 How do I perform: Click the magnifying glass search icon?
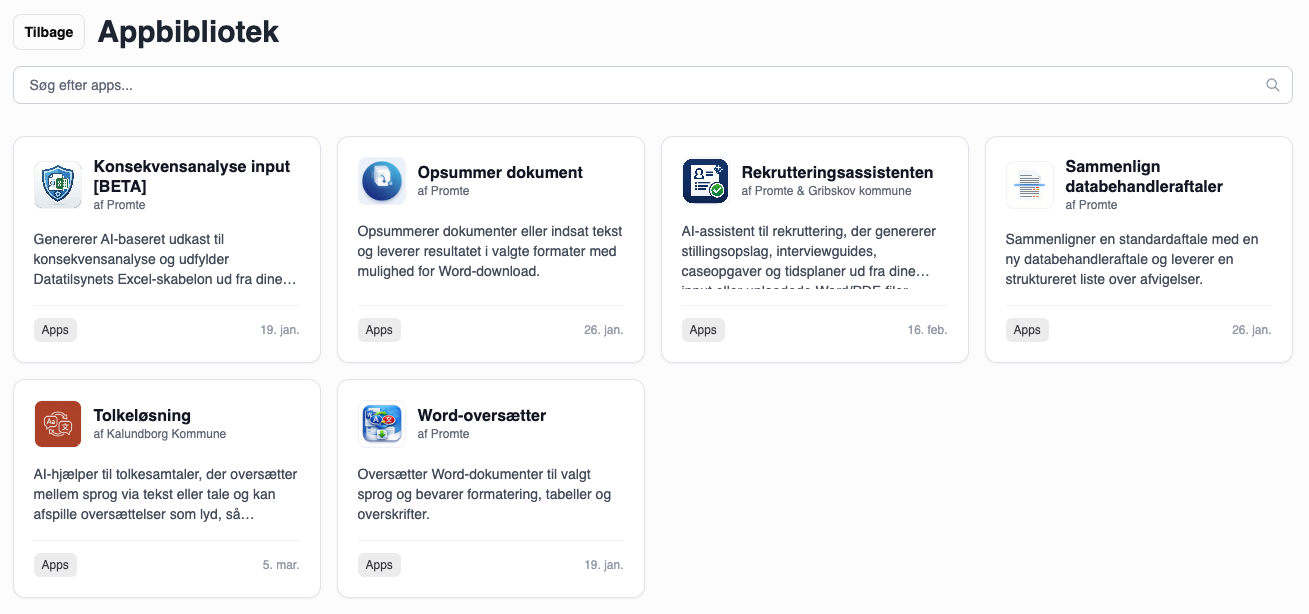coord(1272,85)
